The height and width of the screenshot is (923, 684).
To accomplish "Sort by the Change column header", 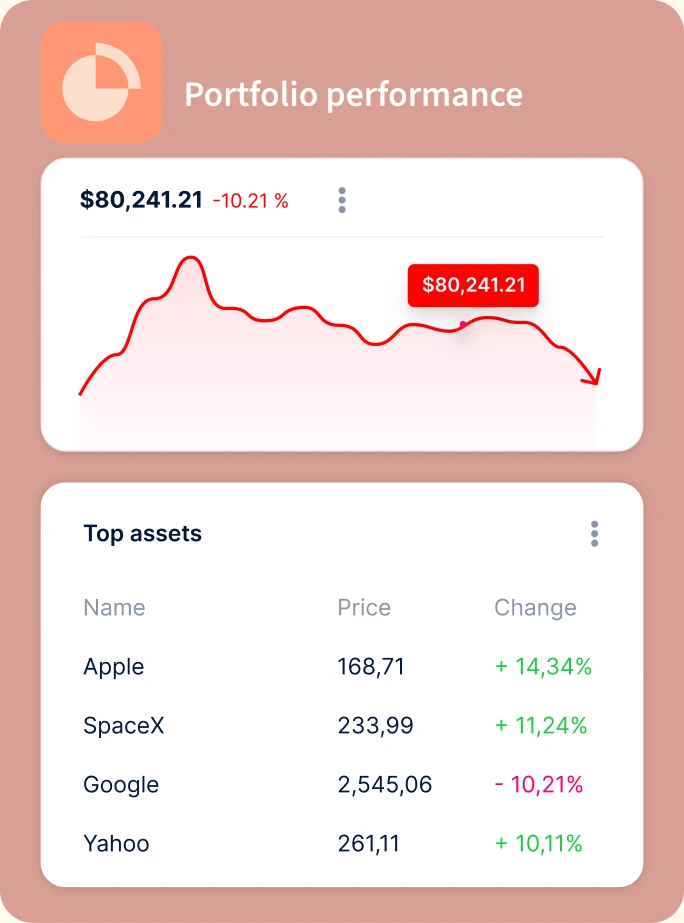I will 535,608.
